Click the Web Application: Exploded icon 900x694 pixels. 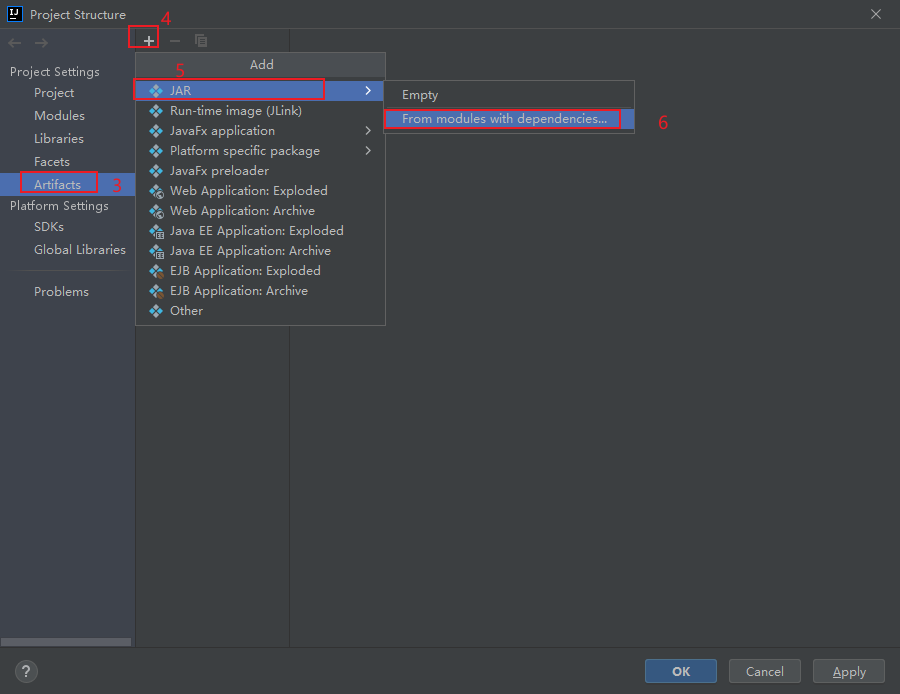coord(157,191)
